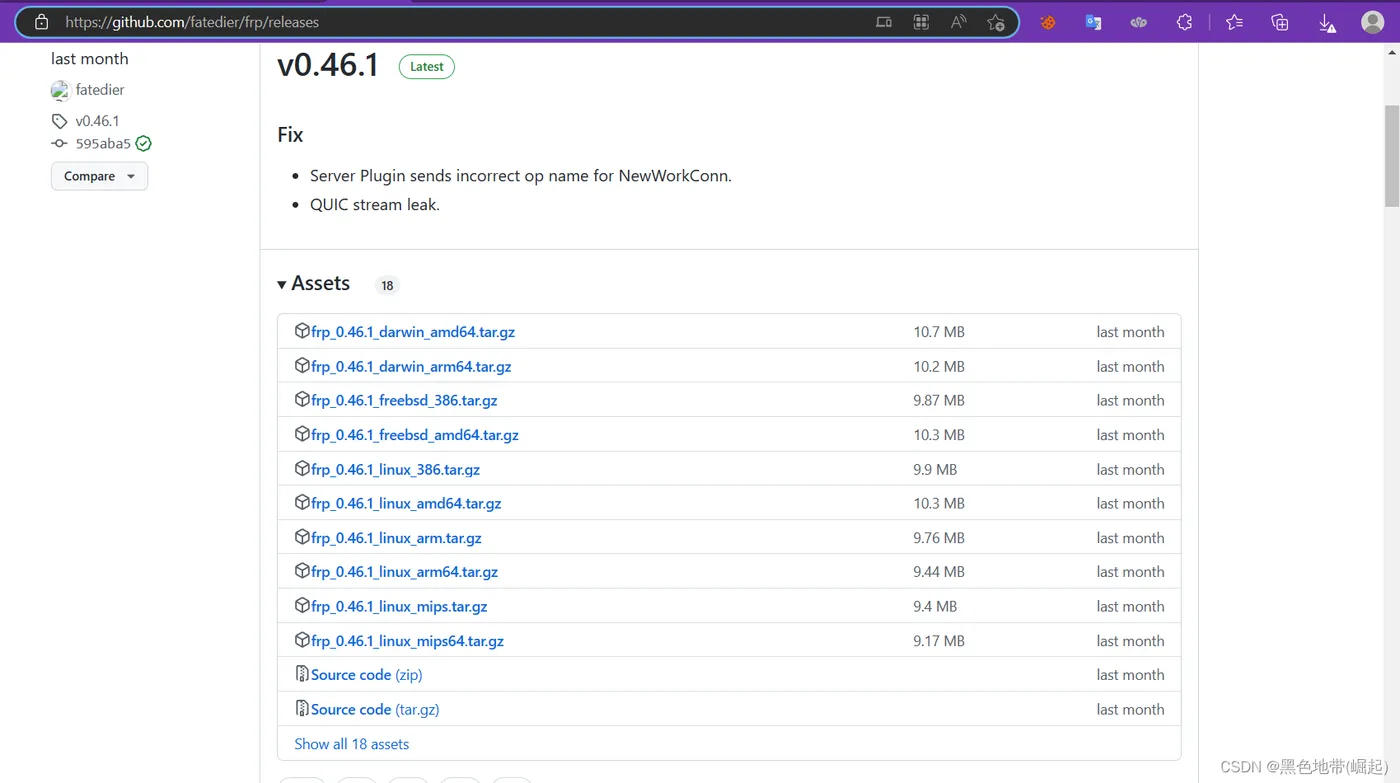Download Source code (tar.gz)

pos(375,709)
